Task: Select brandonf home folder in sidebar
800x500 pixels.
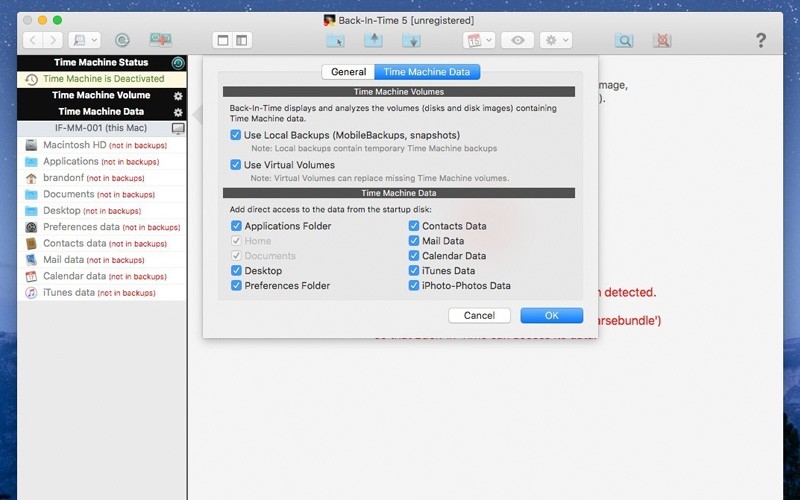Action: (x=102, y=178)
